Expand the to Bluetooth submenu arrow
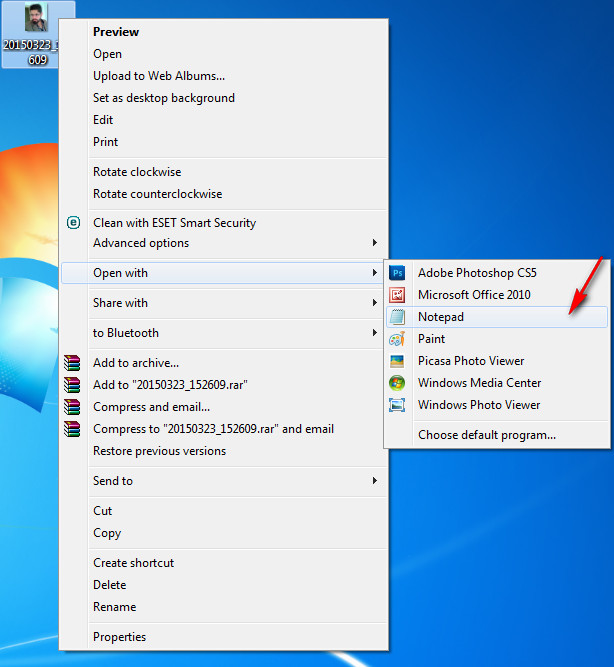This screenshot has width=614, height=667. click(374, 333)
